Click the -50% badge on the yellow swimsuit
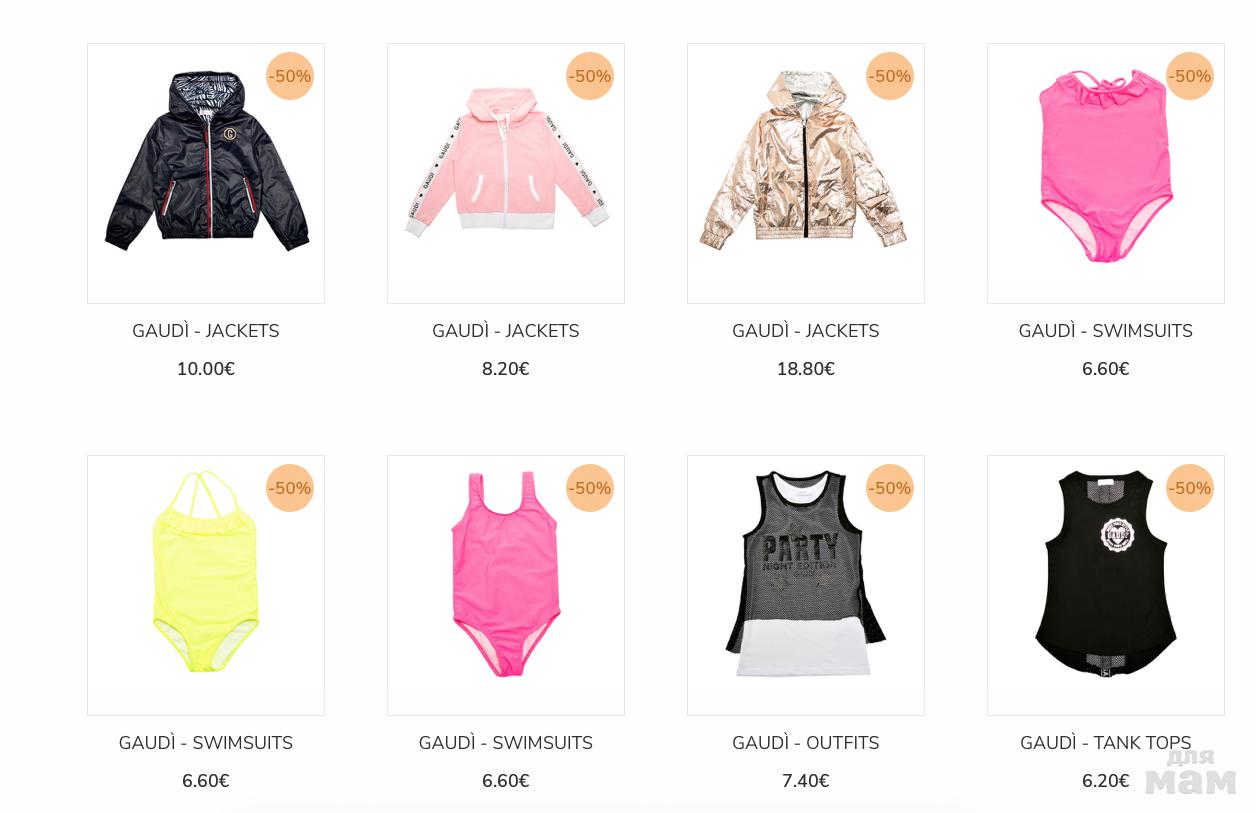This screenshot has height=813, width=1256. pos(290,488)
